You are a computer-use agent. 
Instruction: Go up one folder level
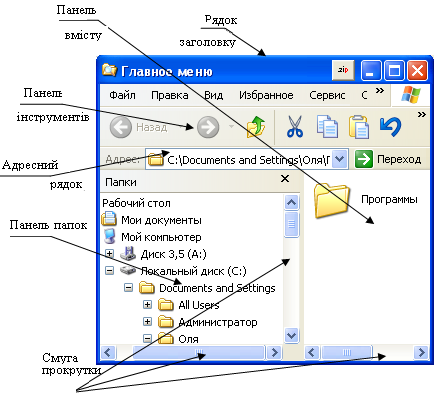point(256,127)
